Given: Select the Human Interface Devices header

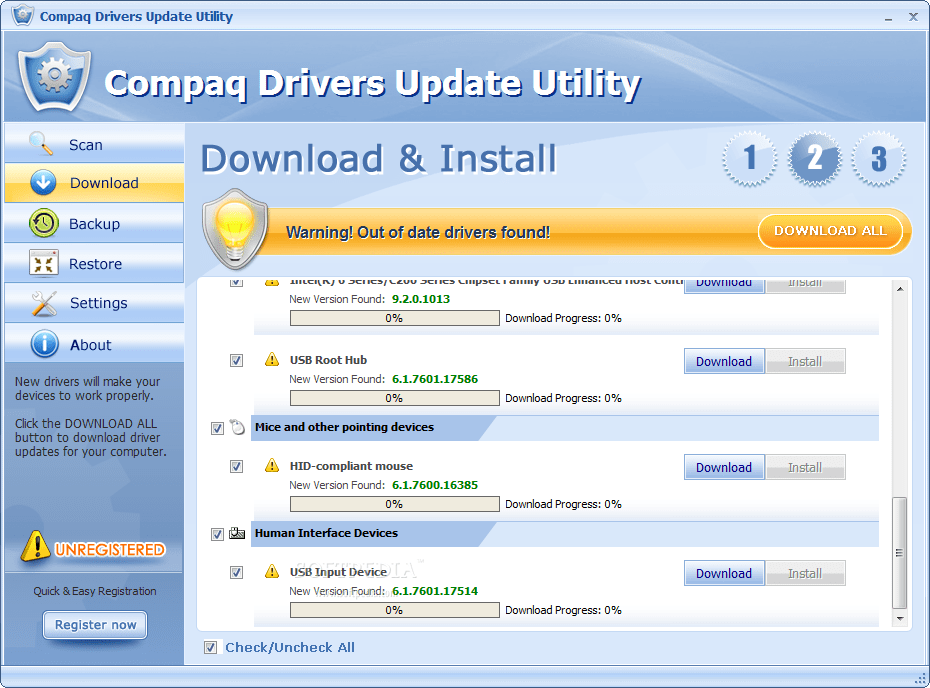Looking at the screenshot, I should [x=565, y=534].
